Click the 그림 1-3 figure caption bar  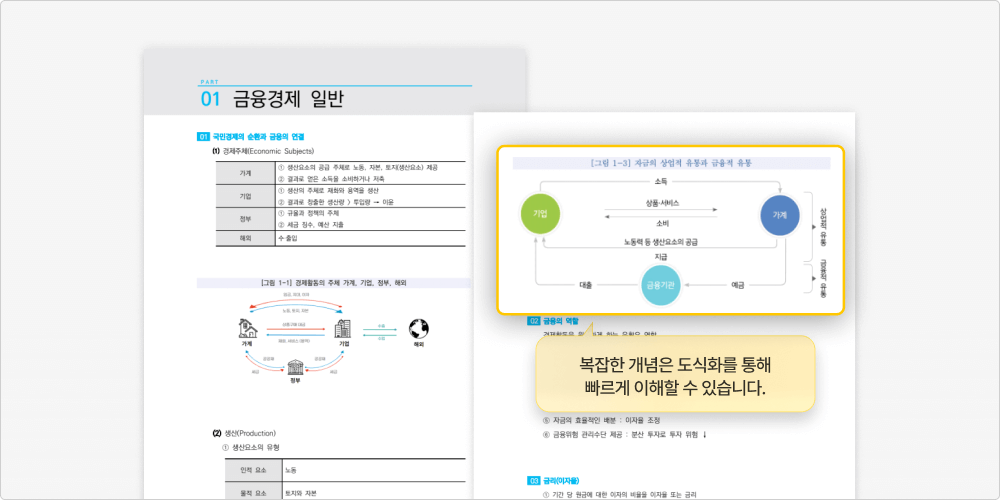tap(670, 162)
